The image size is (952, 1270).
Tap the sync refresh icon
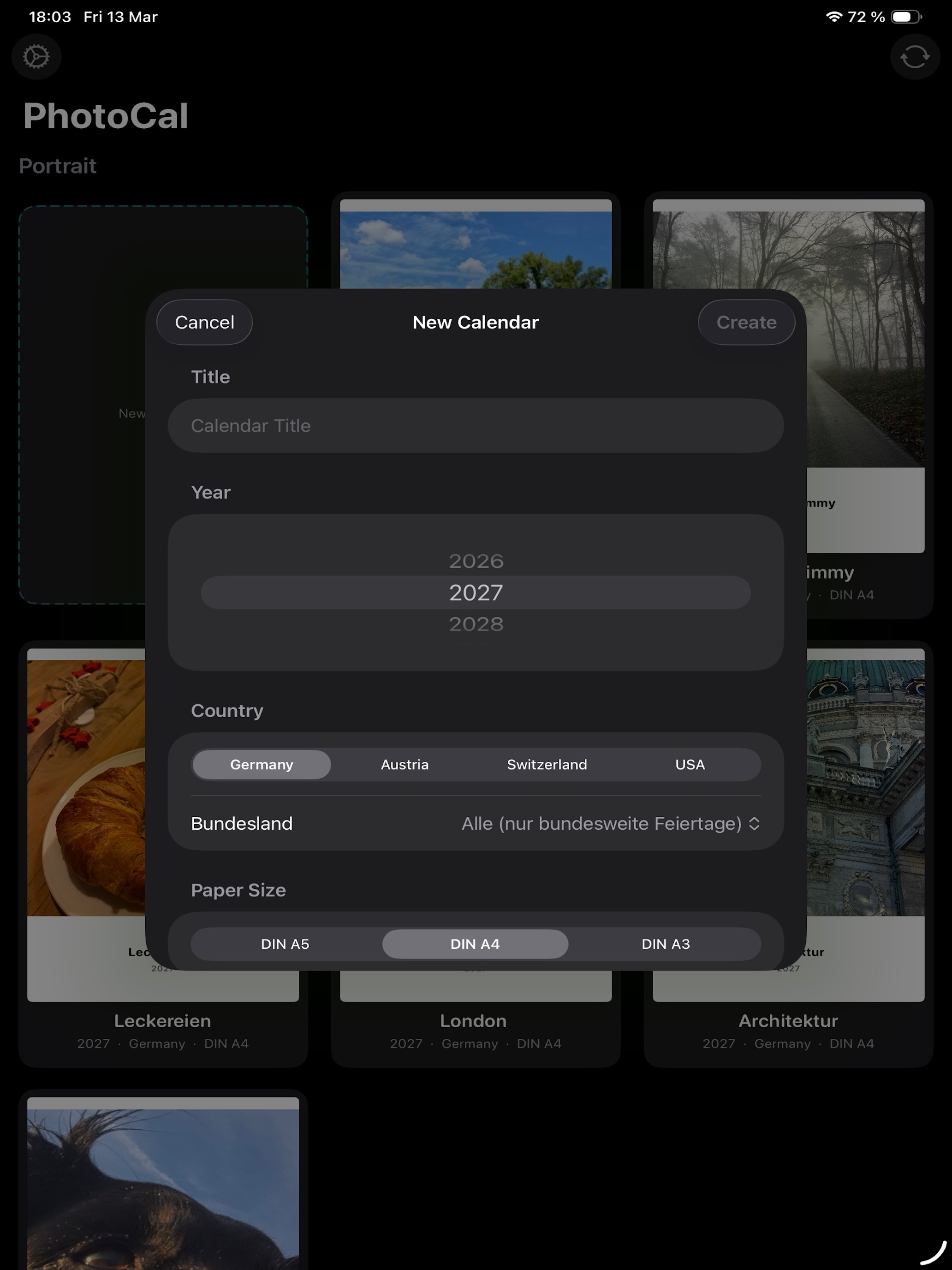pyautogui.click(x=915, y=56)
